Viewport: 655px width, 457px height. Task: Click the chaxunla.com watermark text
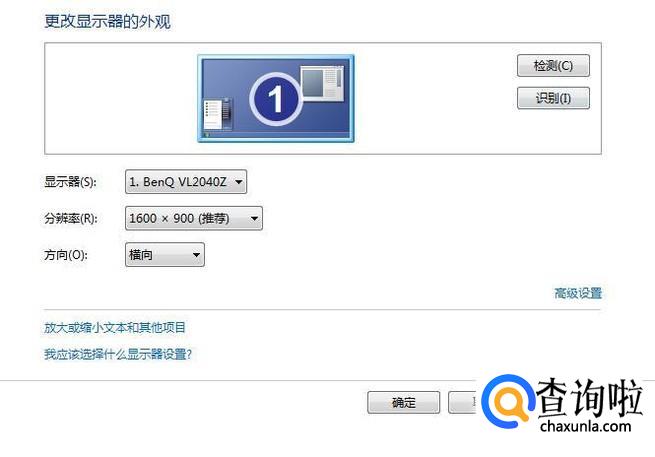point(585,426)
